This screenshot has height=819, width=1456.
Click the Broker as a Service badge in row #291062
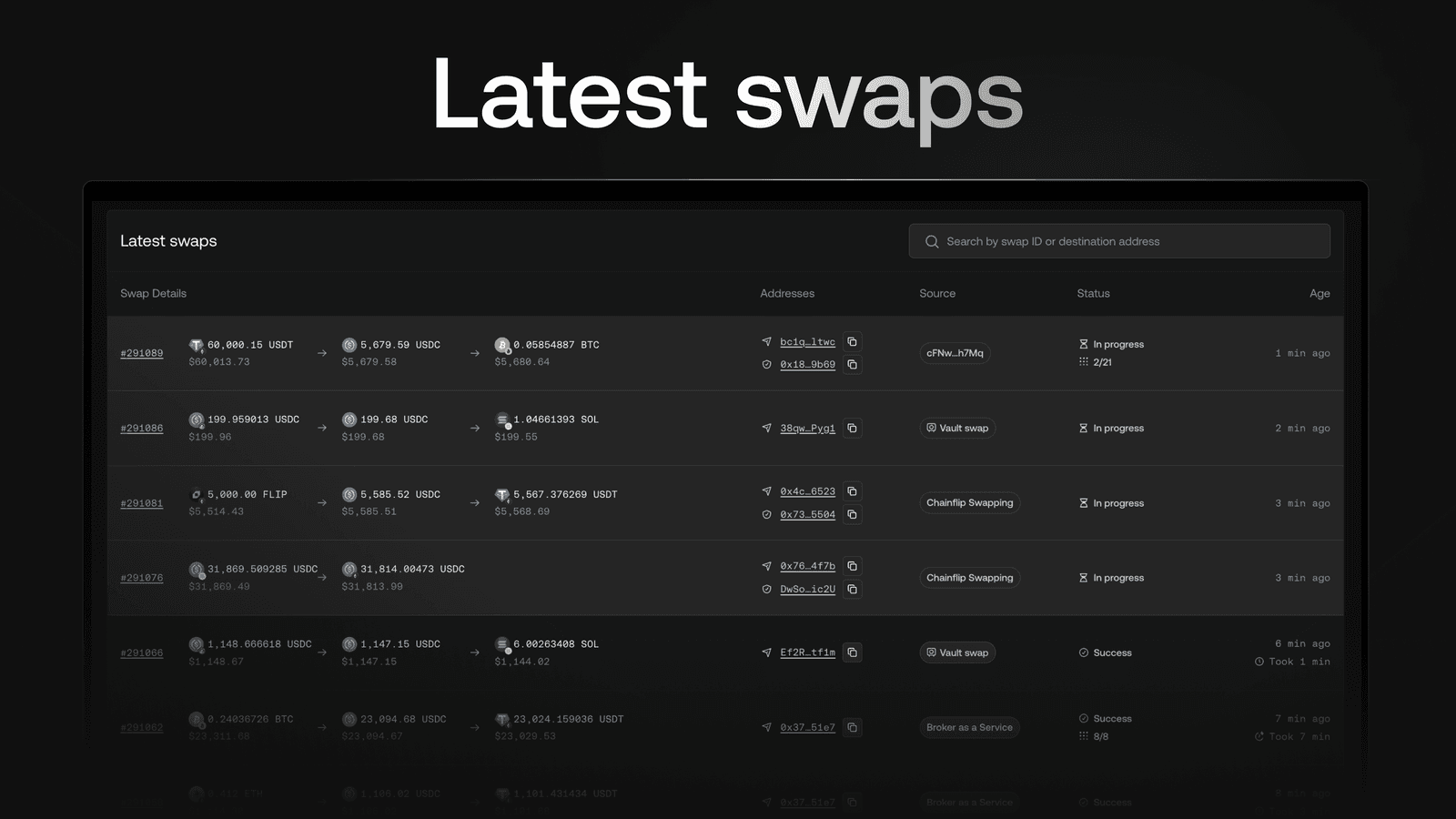tap(969, 727)
